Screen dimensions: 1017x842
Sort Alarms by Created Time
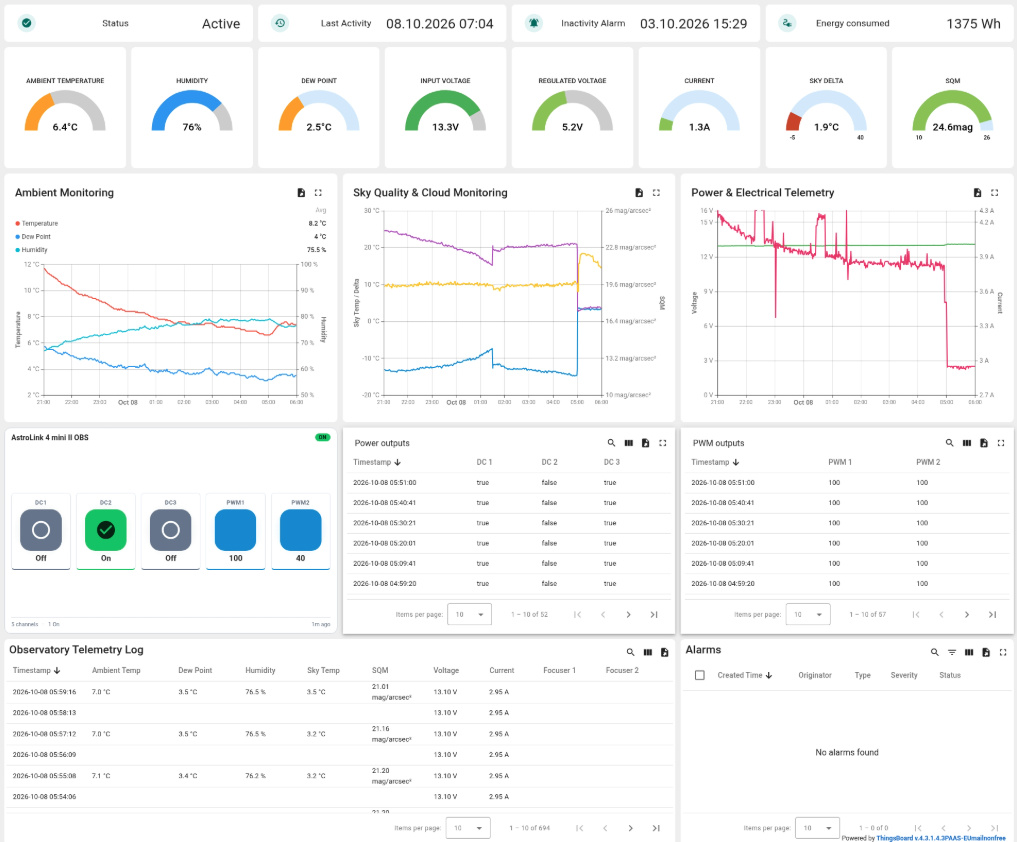(x=745, y=675)
